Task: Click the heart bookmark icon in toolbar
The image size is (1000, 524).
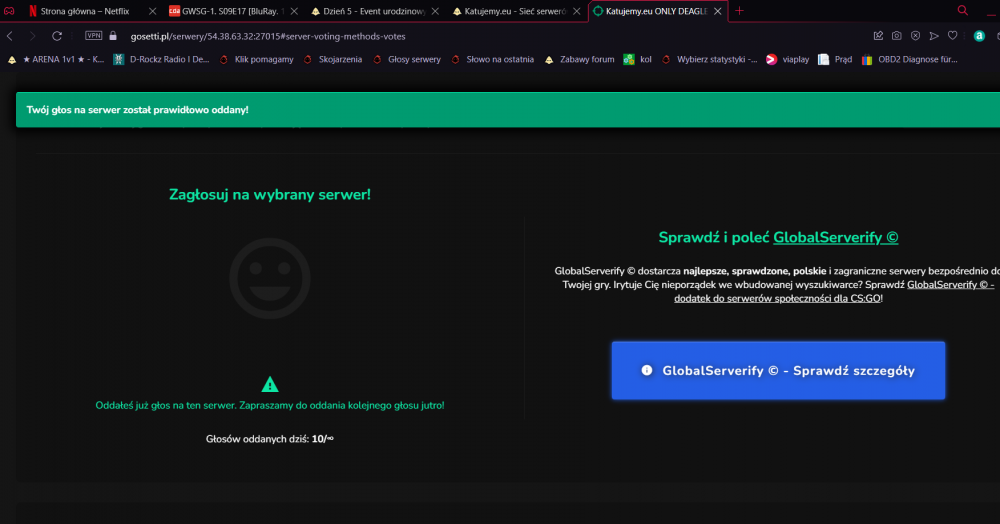Action: coord(952,36)
